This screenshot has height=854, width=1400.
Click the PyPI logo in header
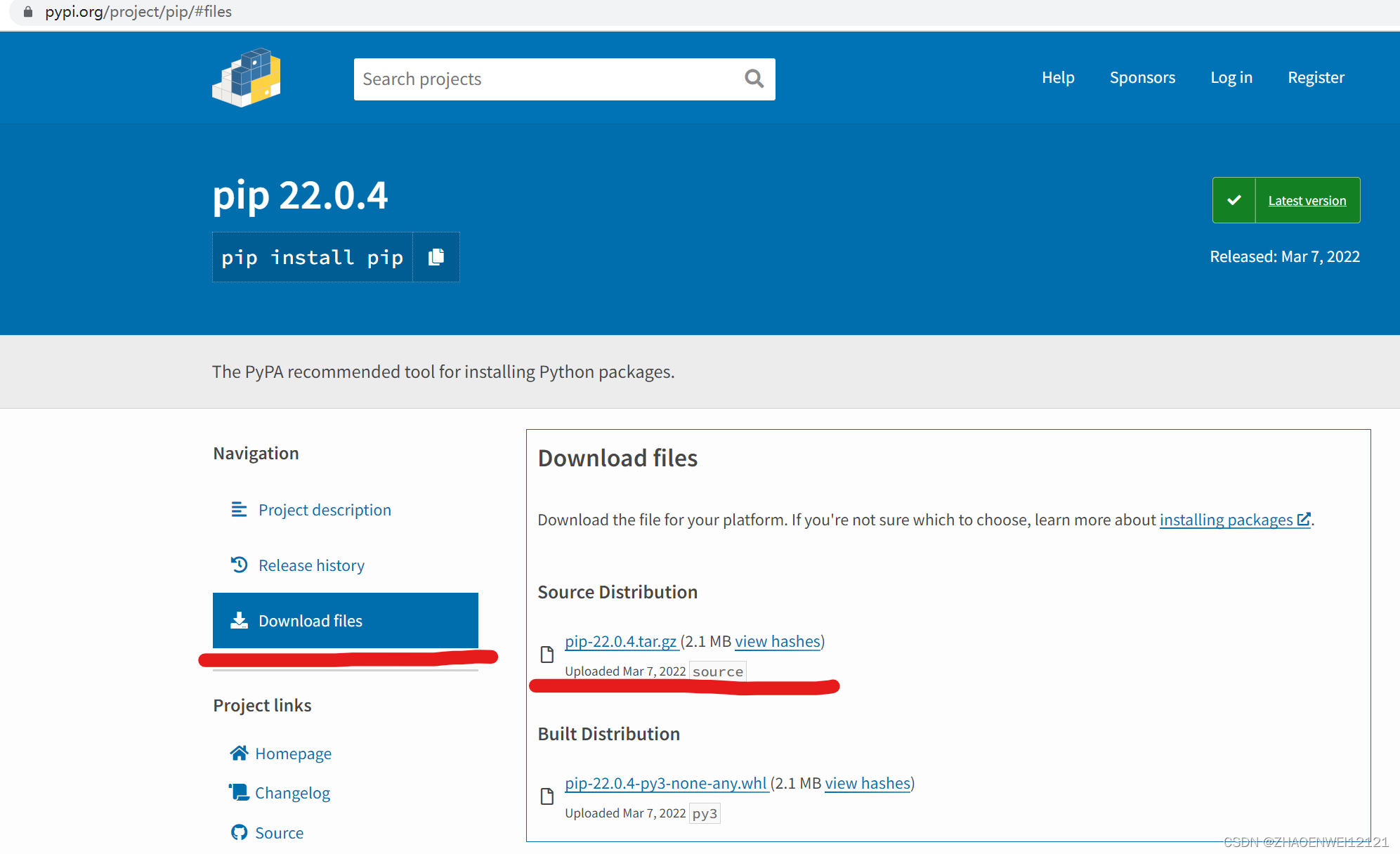(246, 77)
